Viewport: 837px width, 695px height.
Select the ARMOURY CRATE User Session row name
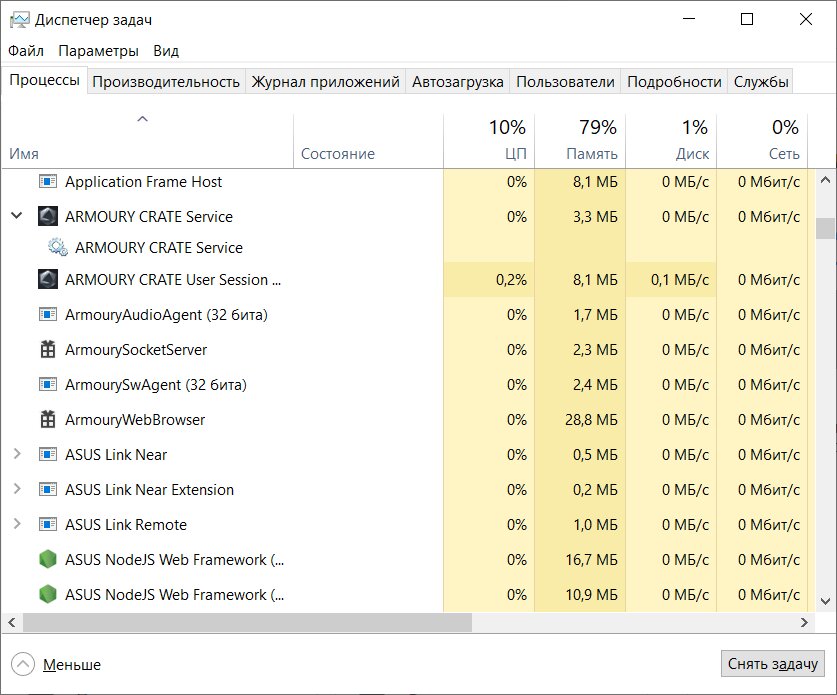point(173,280)
